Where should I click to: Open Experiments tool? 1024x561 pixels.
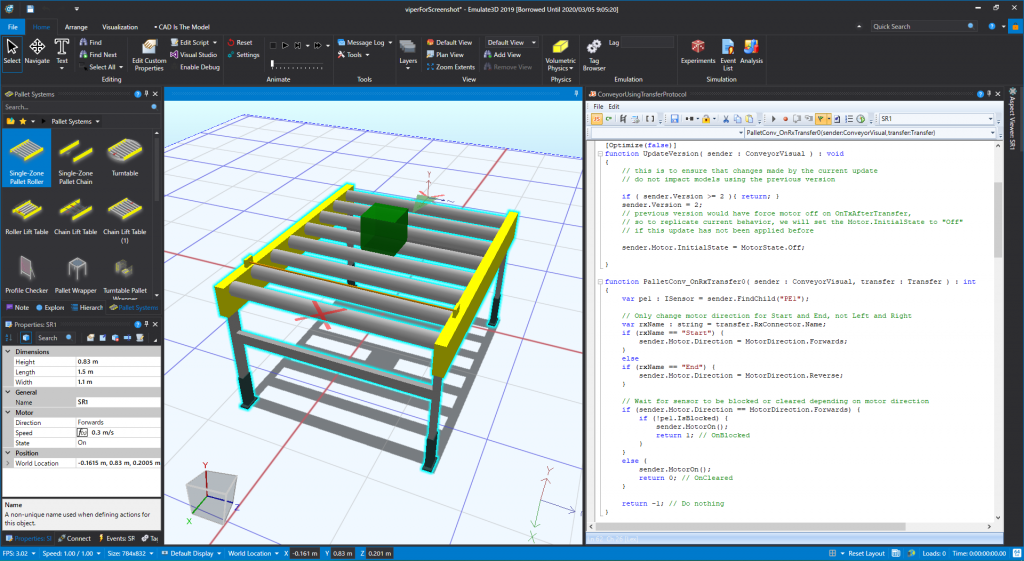[698, 52]
